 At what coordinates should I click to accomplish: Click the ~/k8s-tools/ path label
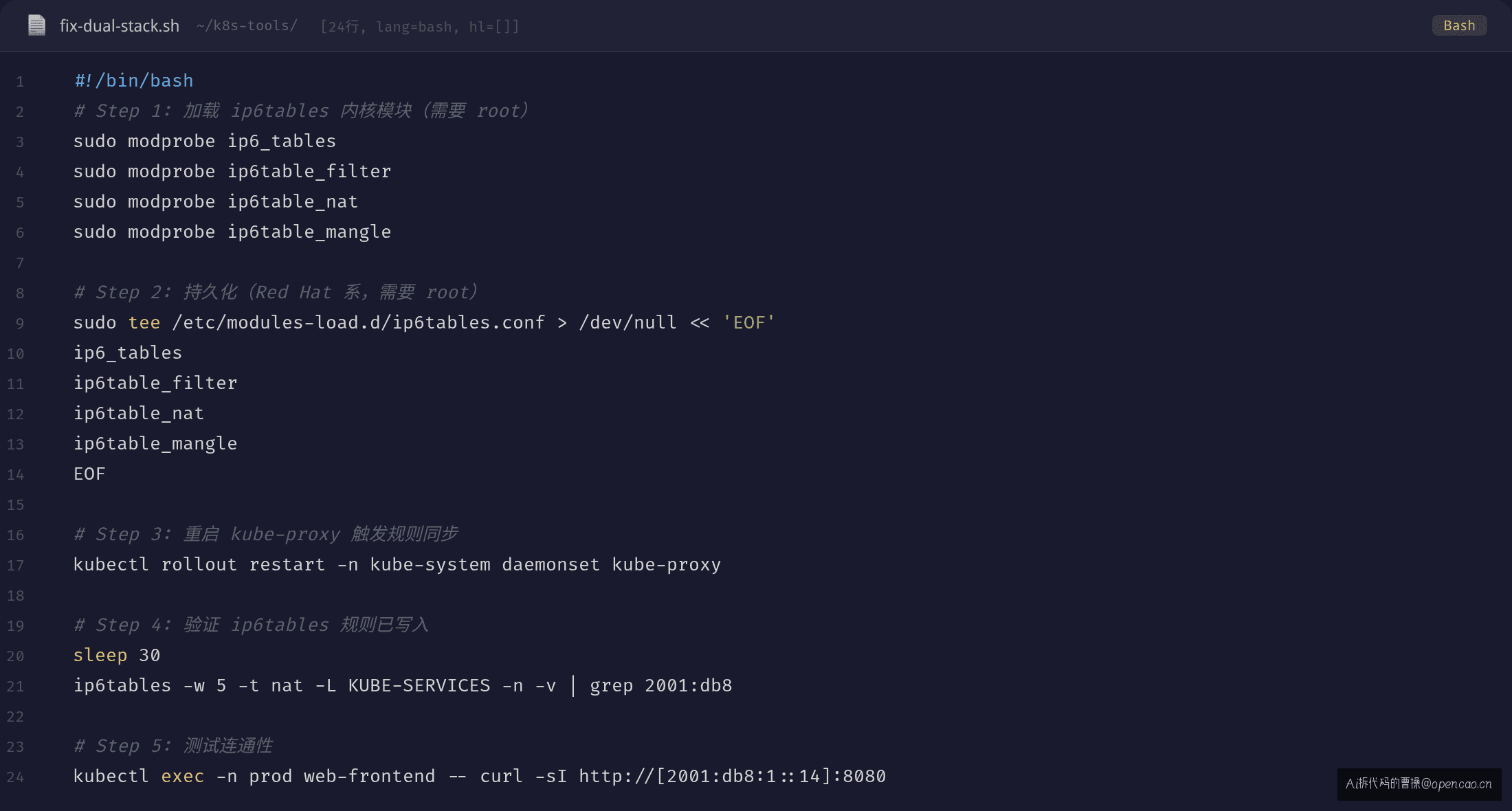click(x=247, y=26)
